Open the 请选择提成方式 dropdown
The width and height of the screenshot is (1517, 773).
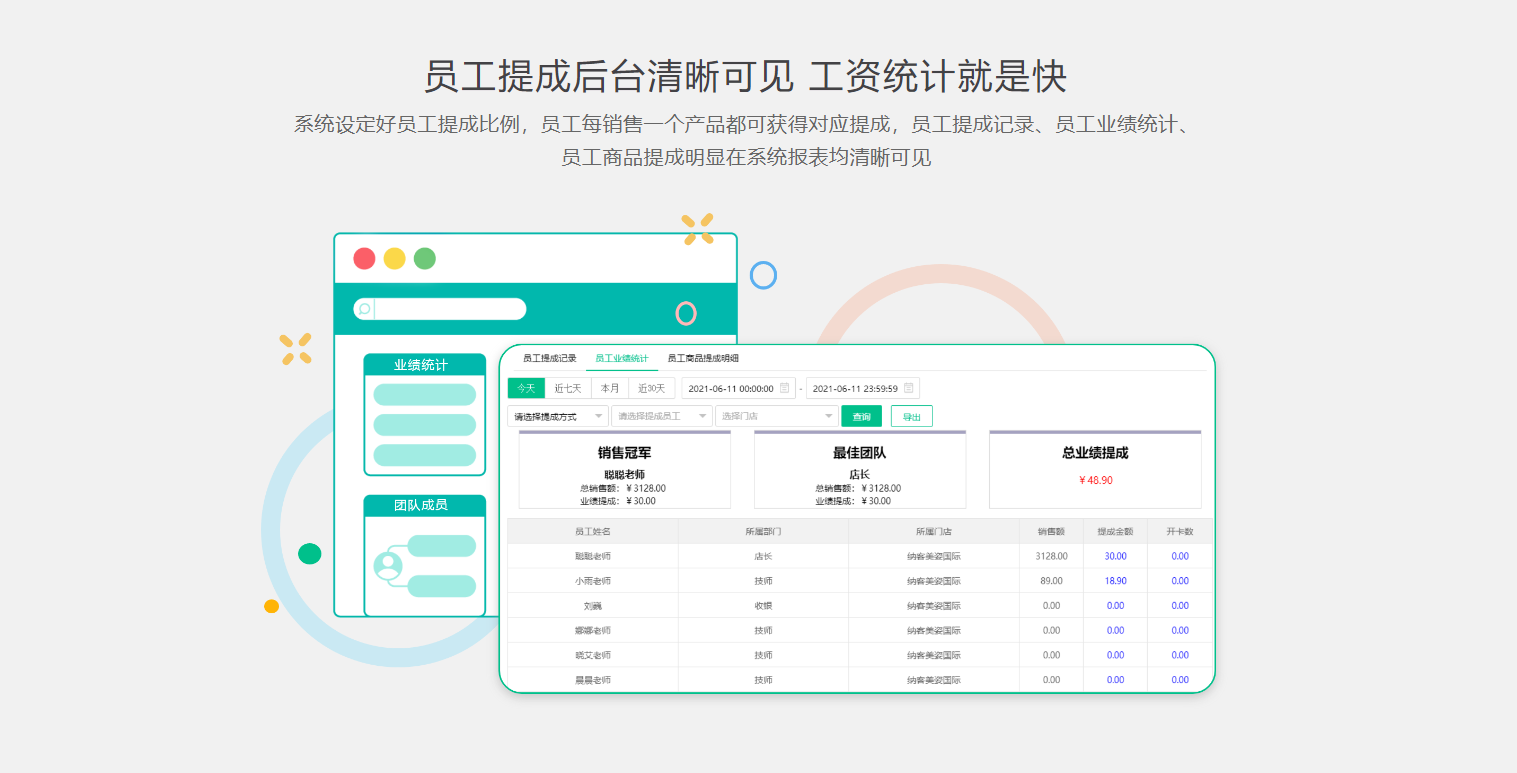(x=558, y=415)
